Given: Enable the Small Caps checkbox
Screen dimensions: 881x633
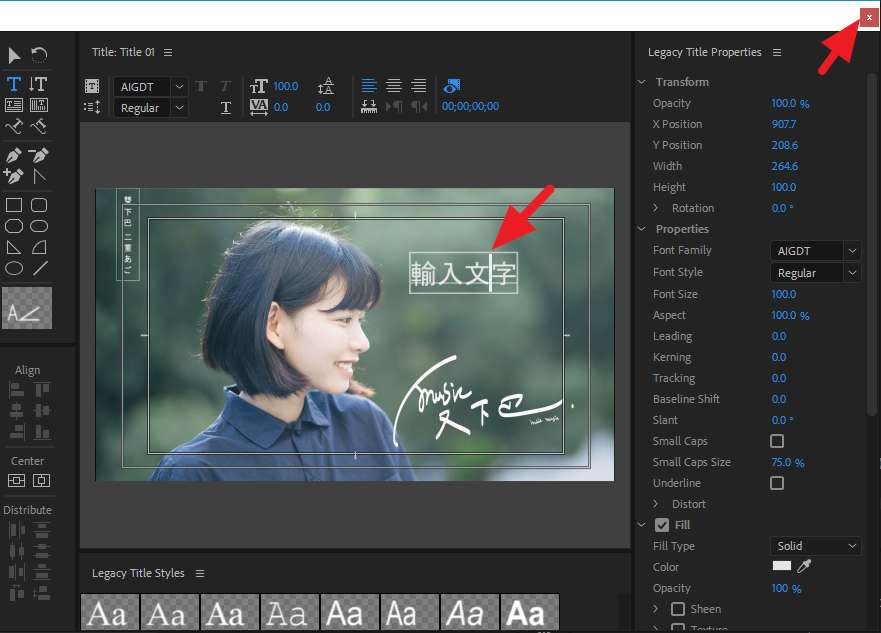Looking at the screenshot, I should [x=777, y=441].
